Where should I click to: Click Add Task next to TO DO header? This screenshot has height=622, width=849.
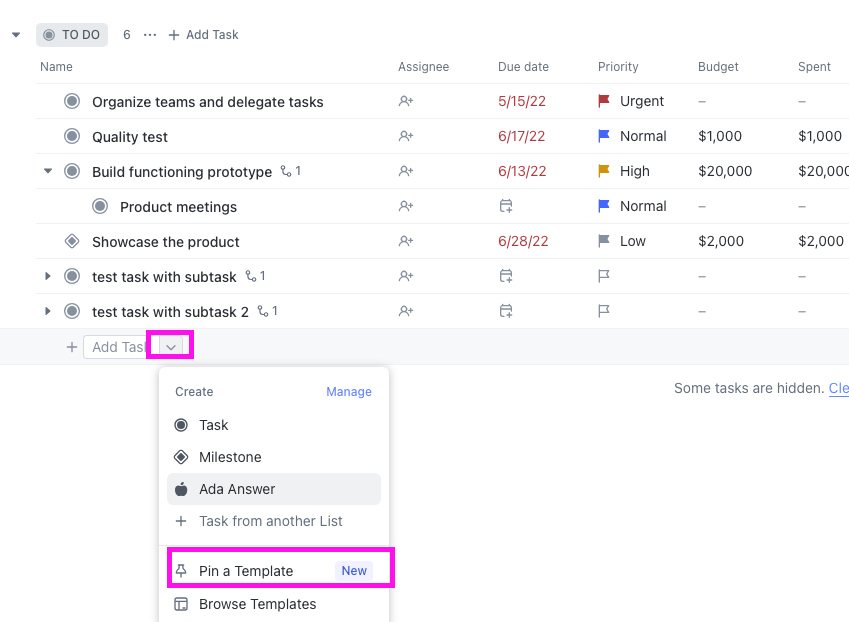[203, 35]
